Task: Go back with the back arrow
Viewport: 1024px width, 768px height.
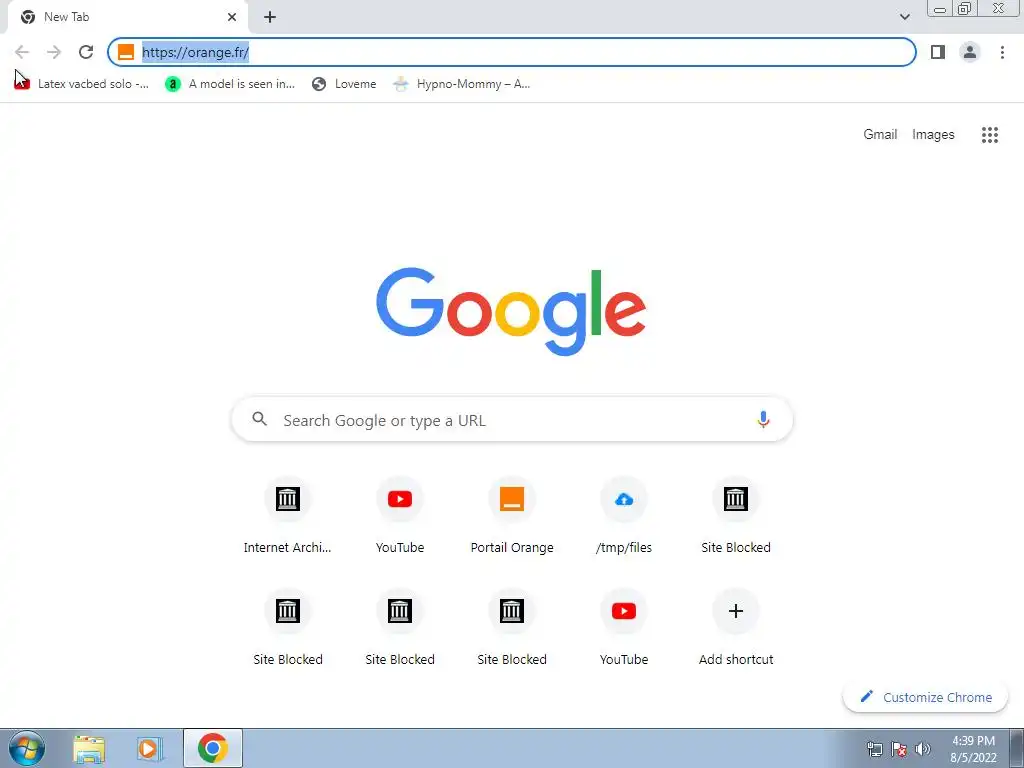Action: click(22, 52)
